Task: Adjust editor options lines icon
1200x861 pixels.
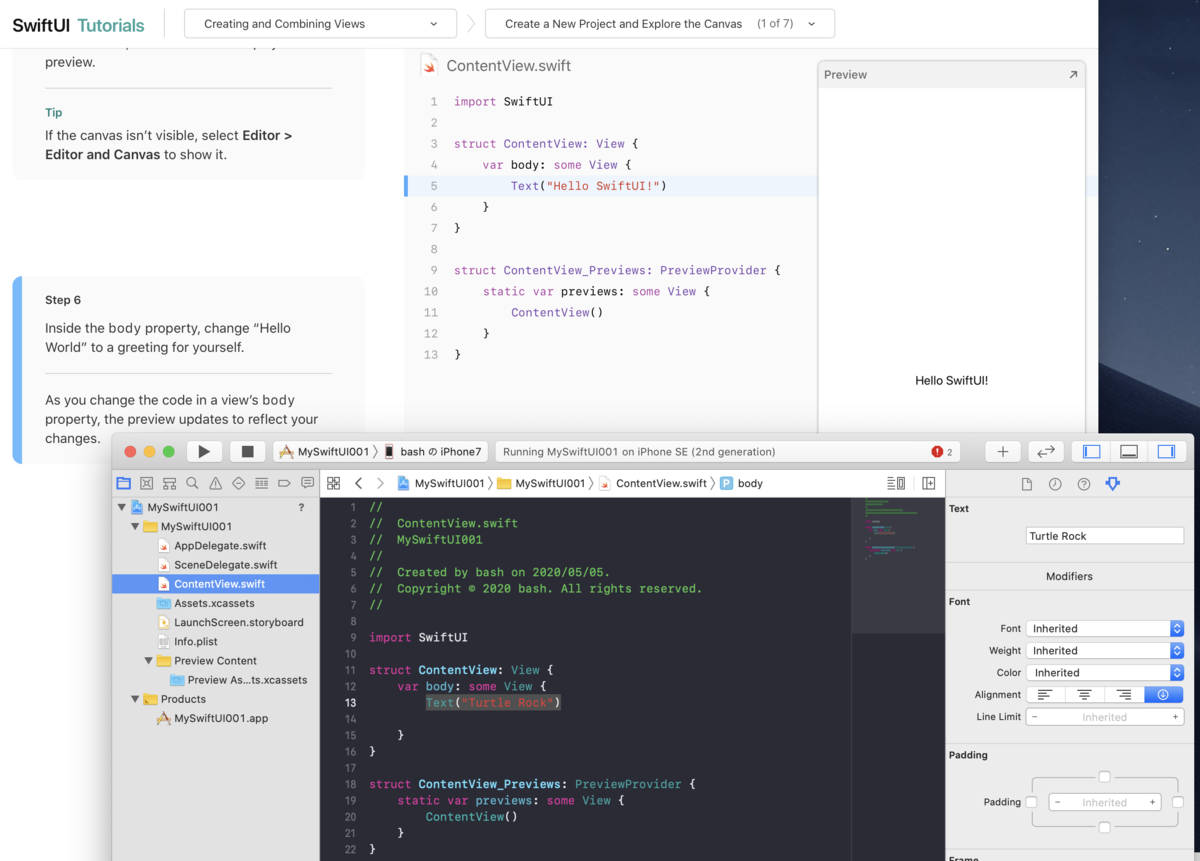Action: (896, 483)
